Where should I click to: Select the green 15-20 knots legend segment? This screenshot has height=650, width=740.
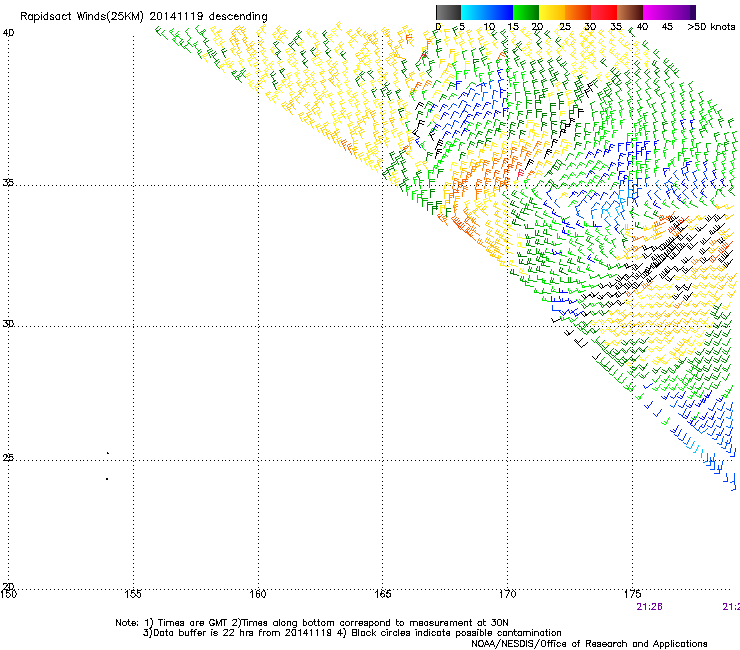[526, 12]
